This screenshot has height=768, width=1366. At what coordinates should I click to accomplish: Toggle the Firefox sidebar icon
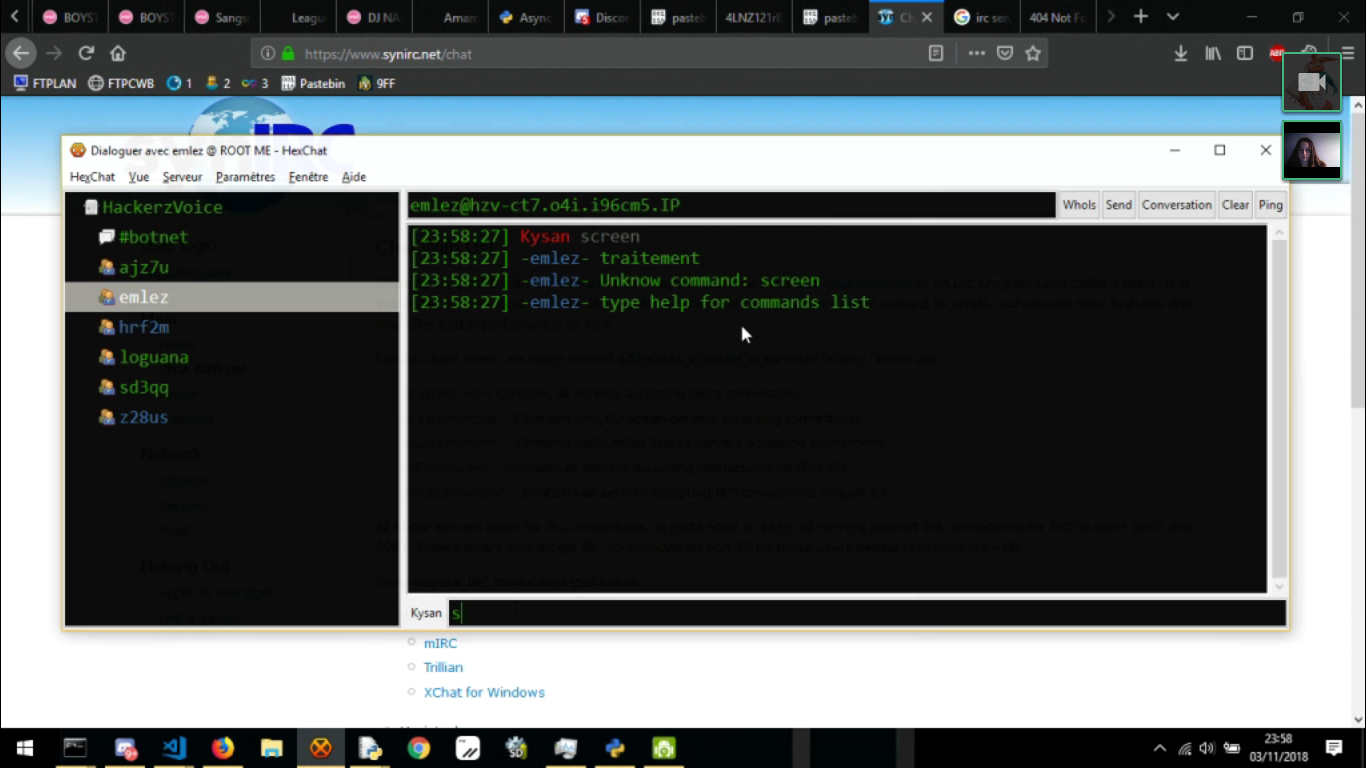coord(1245,54)
